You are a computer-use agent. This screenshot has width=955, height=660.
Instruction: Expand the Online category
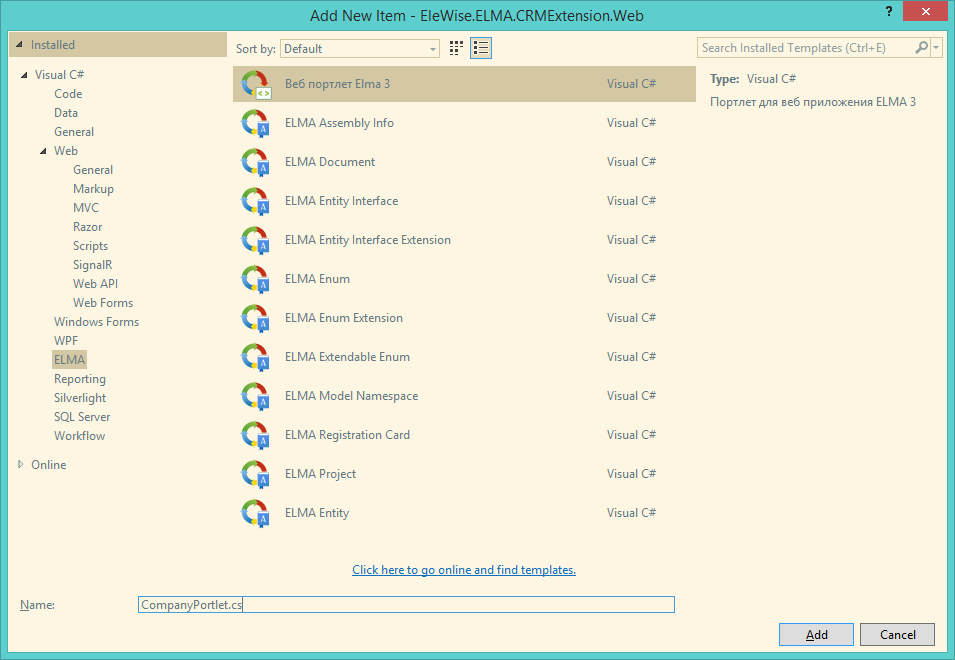[x=23, y=465]
